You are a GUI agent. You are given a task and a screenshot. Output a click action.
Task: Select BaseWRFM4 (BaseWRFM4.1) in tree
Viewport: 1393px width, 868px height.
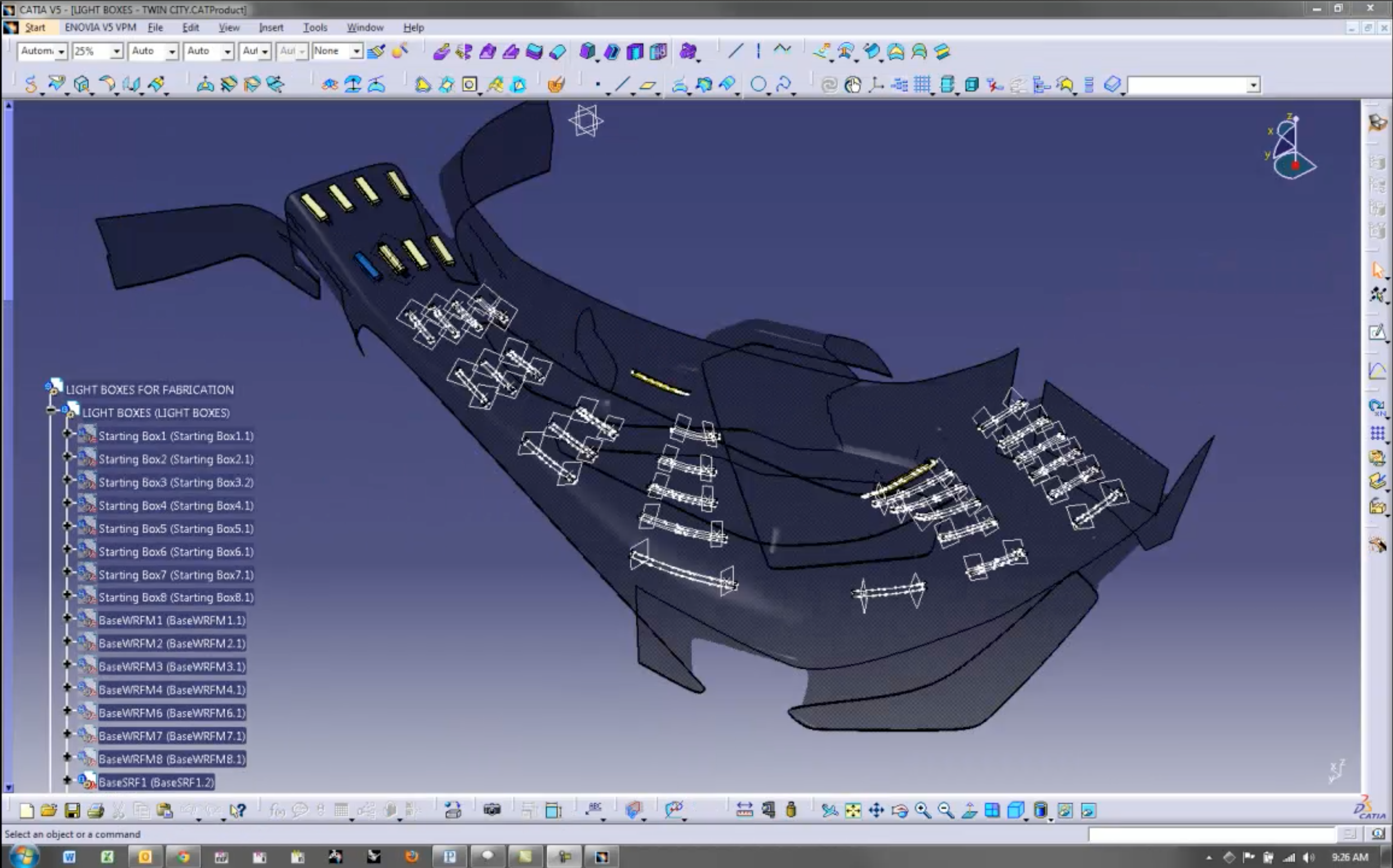coord(172,690)
